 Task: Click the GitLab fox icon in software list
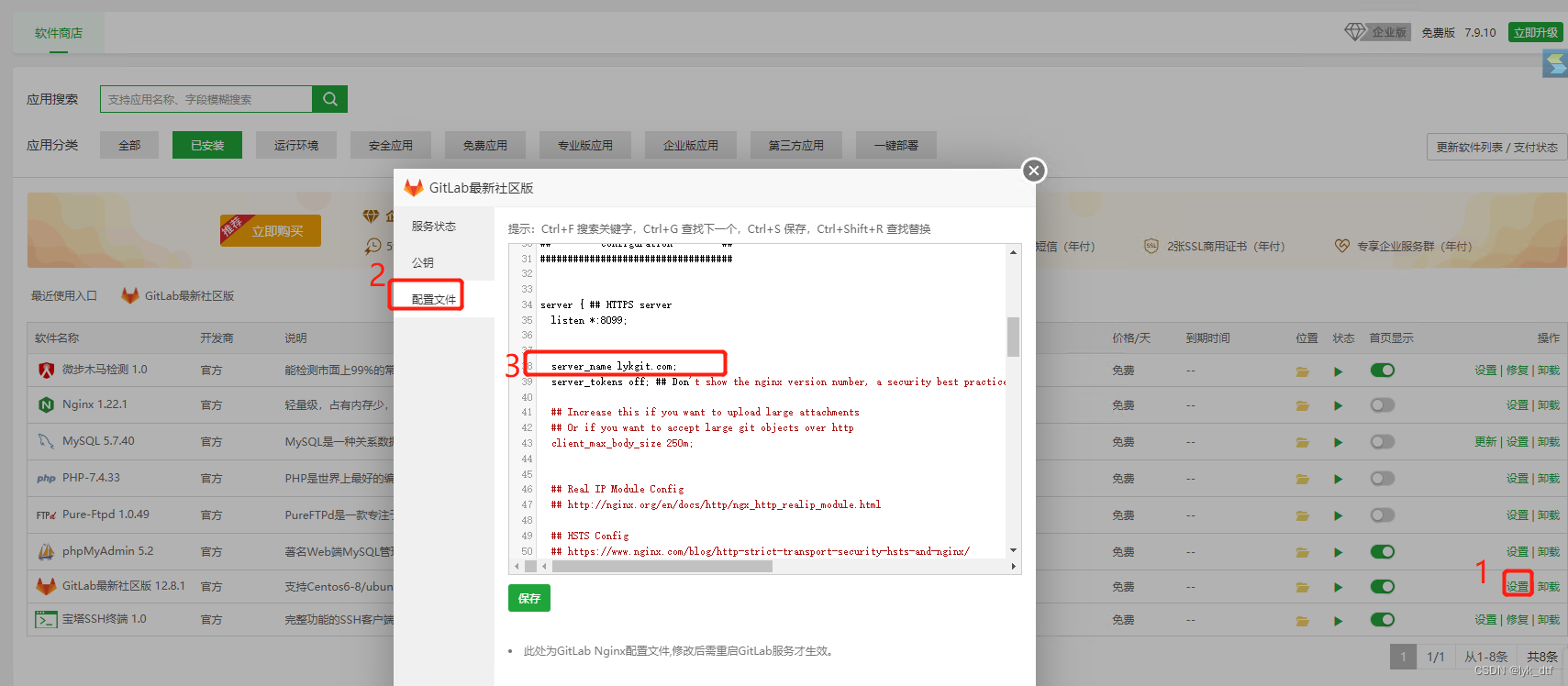46,586
